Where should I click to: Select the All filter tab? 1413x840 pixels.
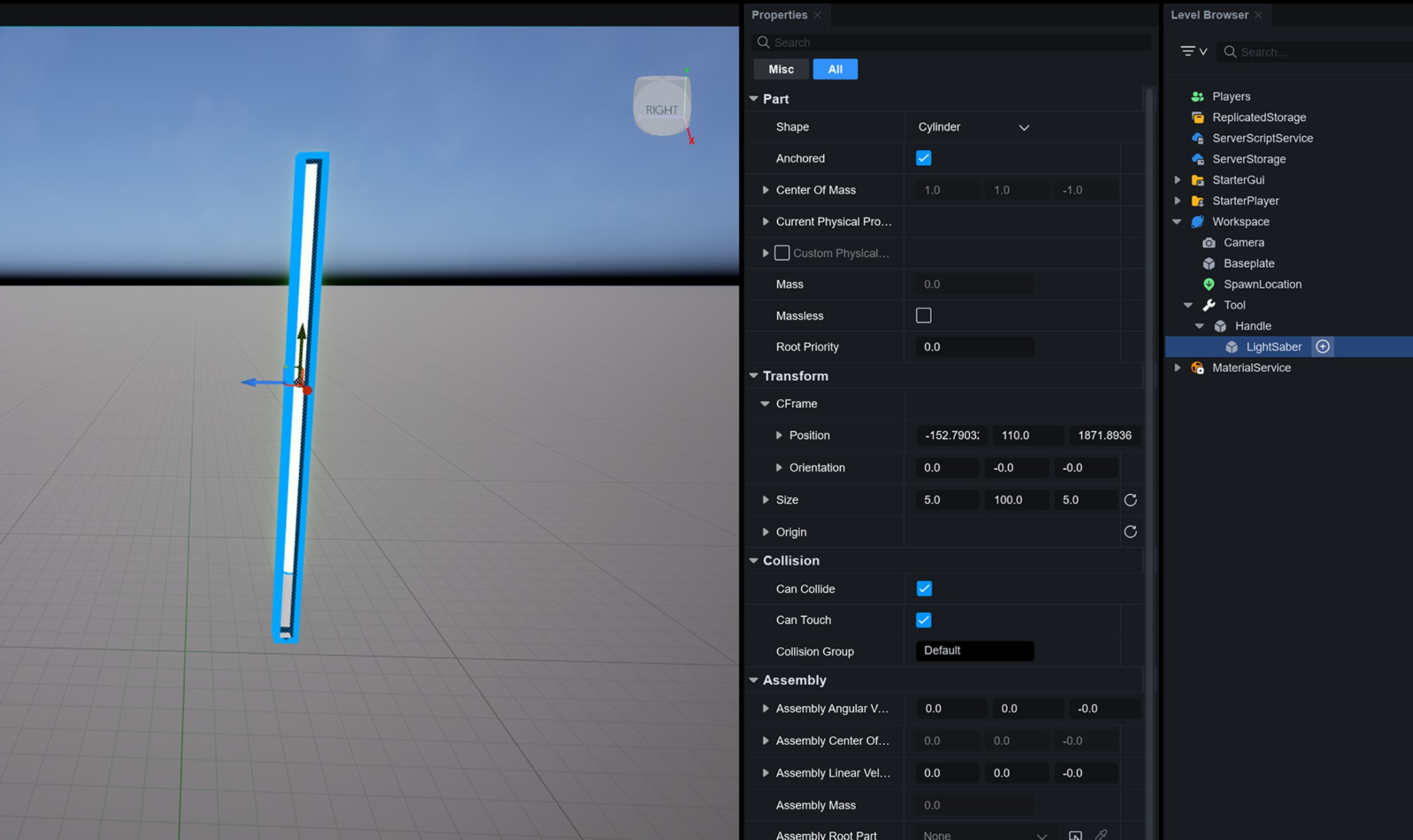pyautogui.click(x=835, y=69)
